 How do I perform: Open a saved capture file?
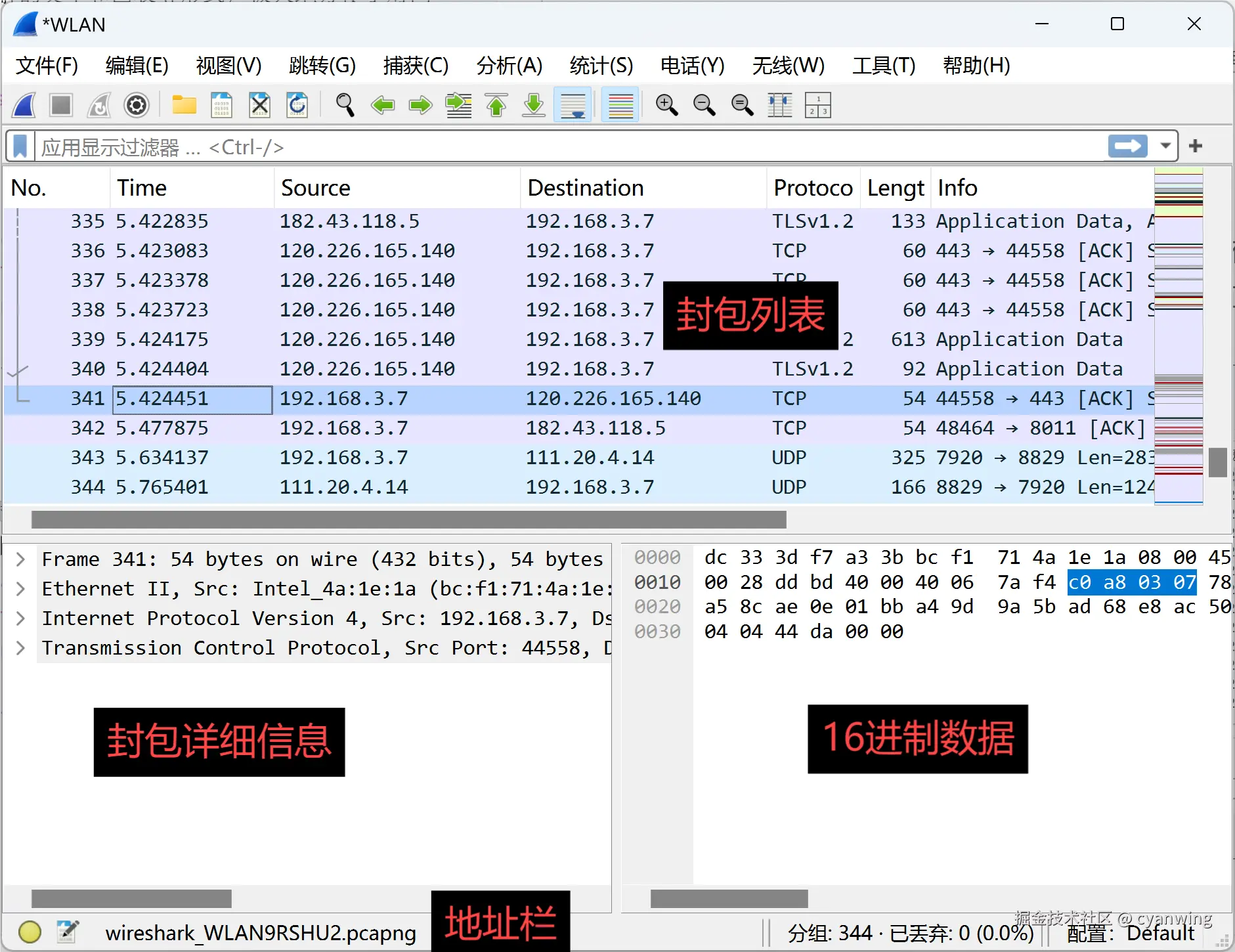184,105
